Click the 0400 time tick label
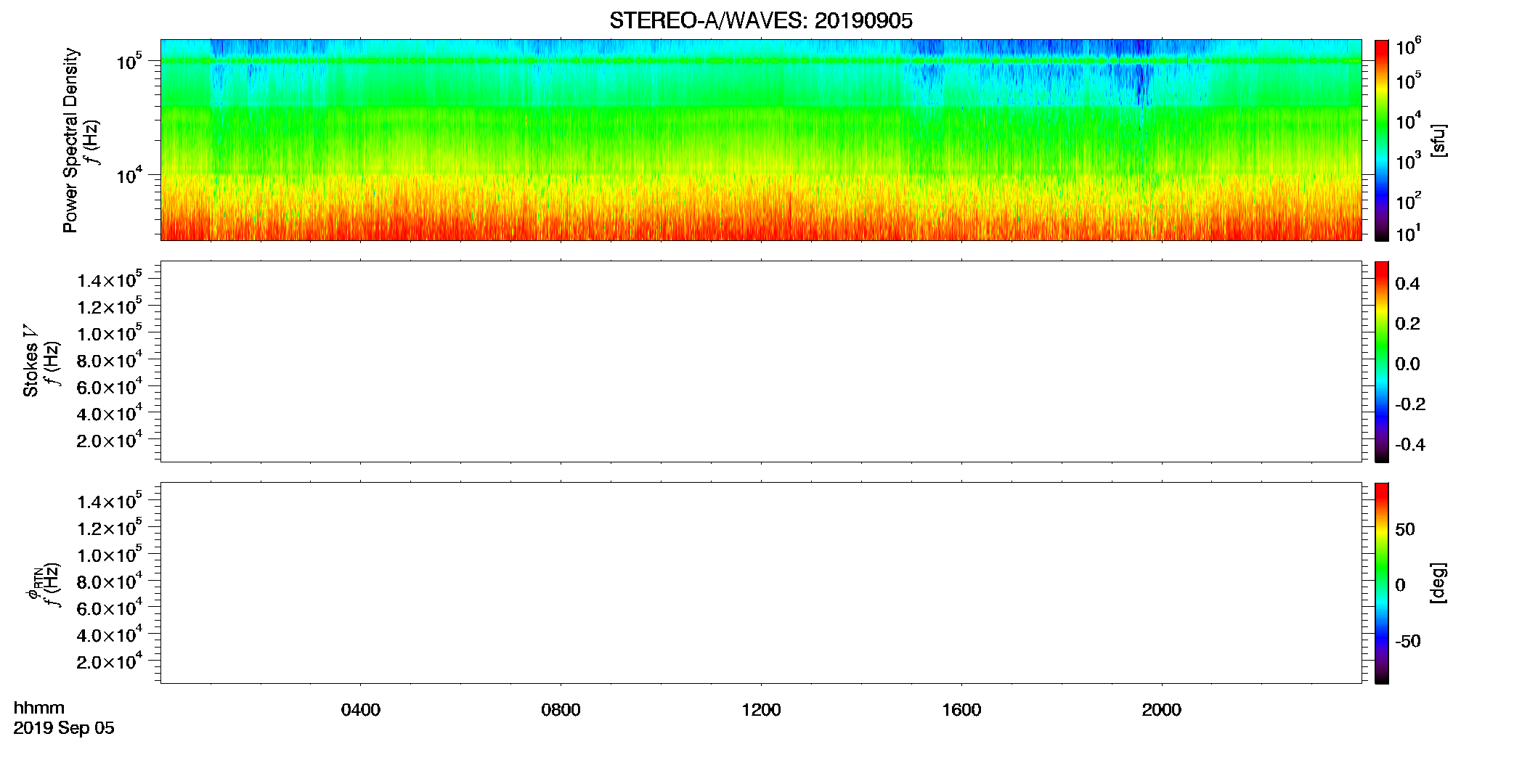This screenshot has width=1522, height=784. [x=360, y=710]
